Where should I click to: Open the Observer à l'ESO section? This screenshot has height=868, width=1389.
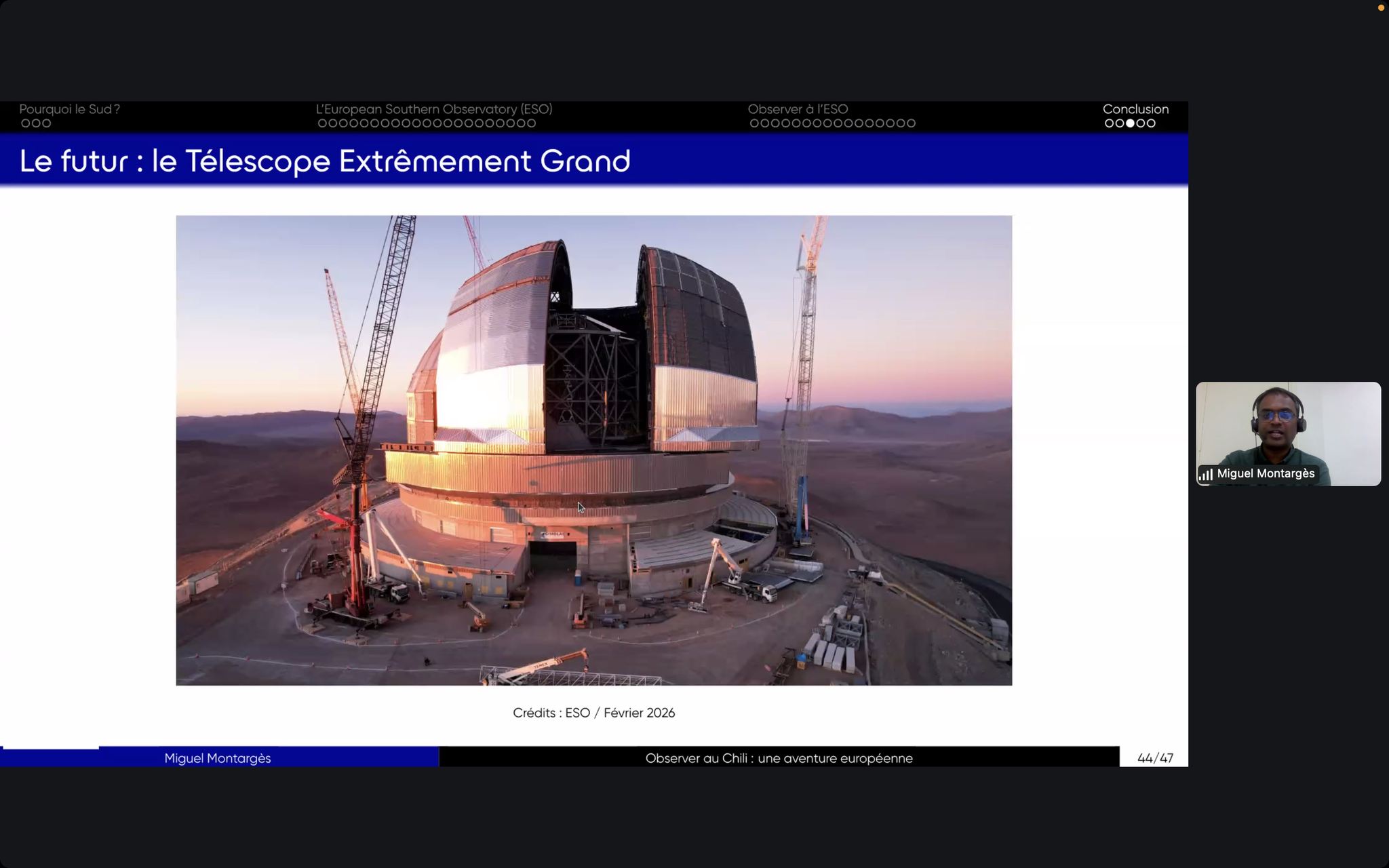(x=798, y=109)
